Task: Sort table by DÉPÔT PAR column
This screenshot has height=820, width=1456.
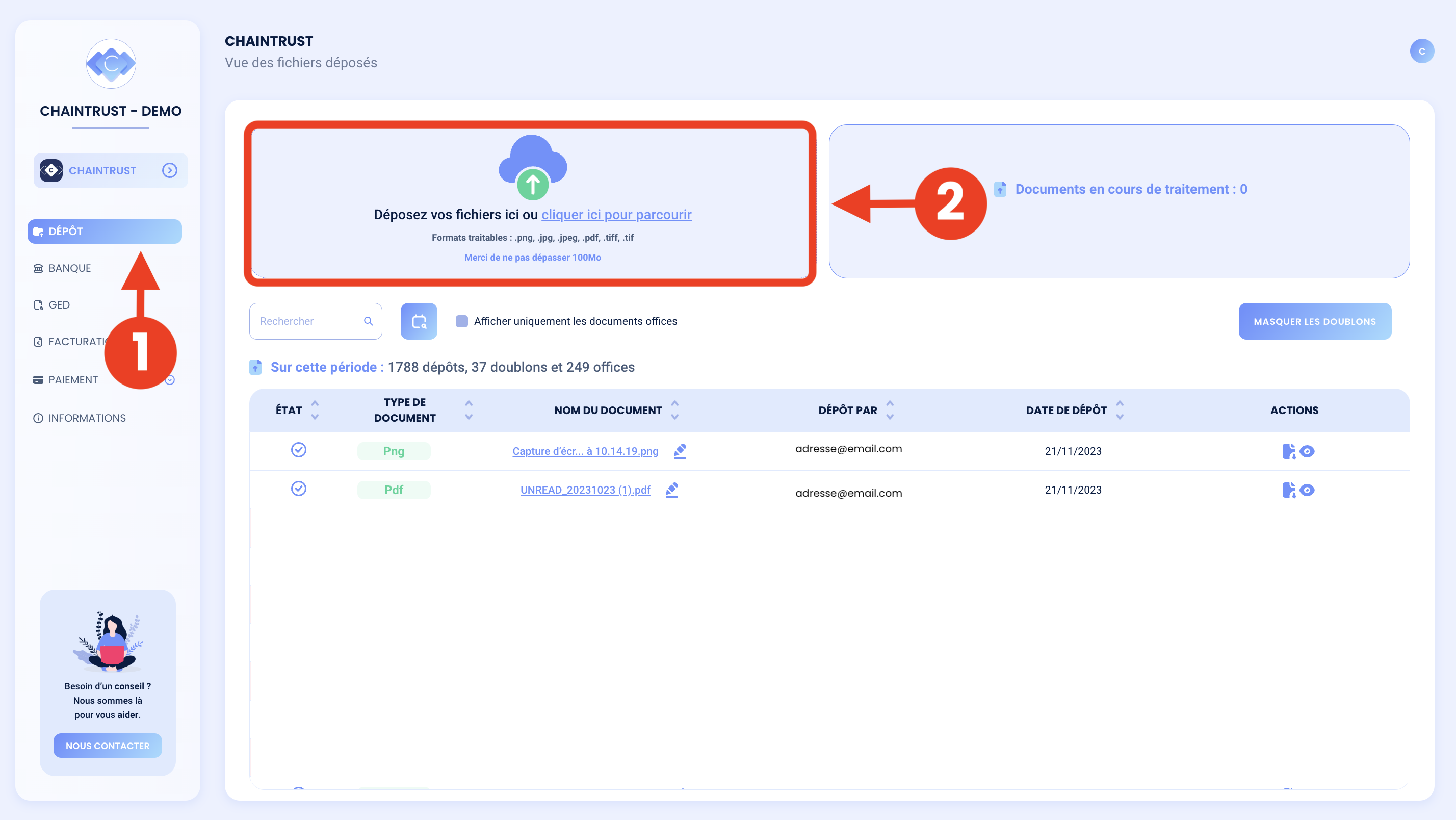Action: [890, 410]
